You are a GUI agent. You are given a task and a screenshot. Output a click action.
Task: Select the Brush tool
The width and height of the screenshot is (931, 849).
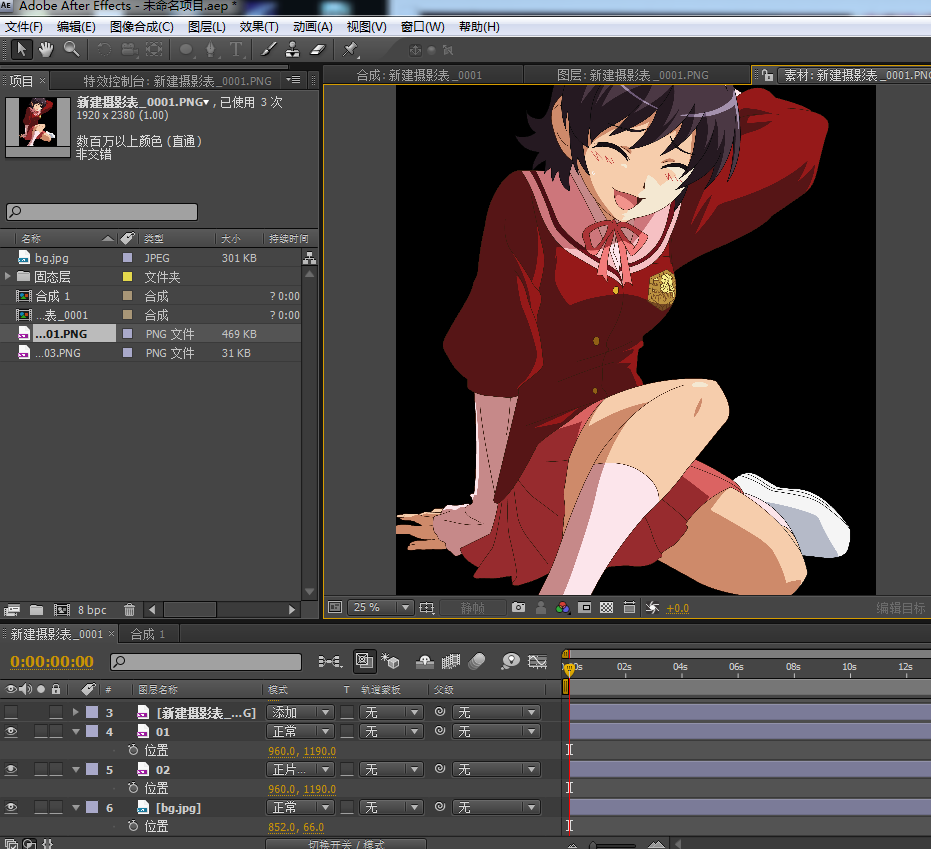[x=269, y=49]
